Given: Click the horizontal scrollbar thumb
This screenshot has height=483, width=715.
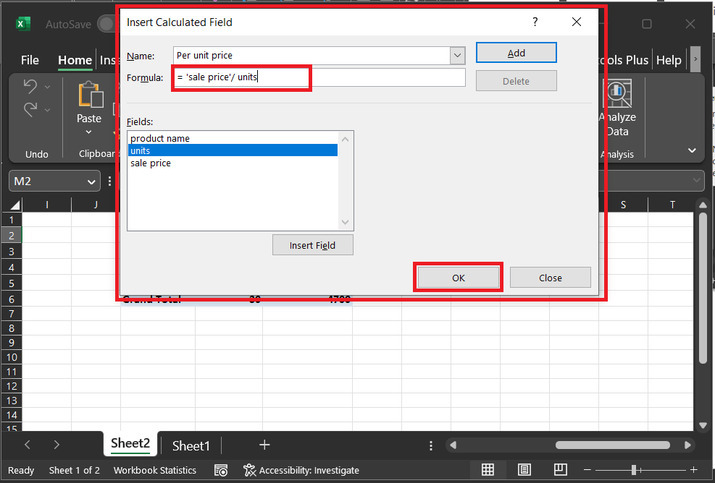Looking at the screenshot, I should pyautogui.click(x=612, y=445).
